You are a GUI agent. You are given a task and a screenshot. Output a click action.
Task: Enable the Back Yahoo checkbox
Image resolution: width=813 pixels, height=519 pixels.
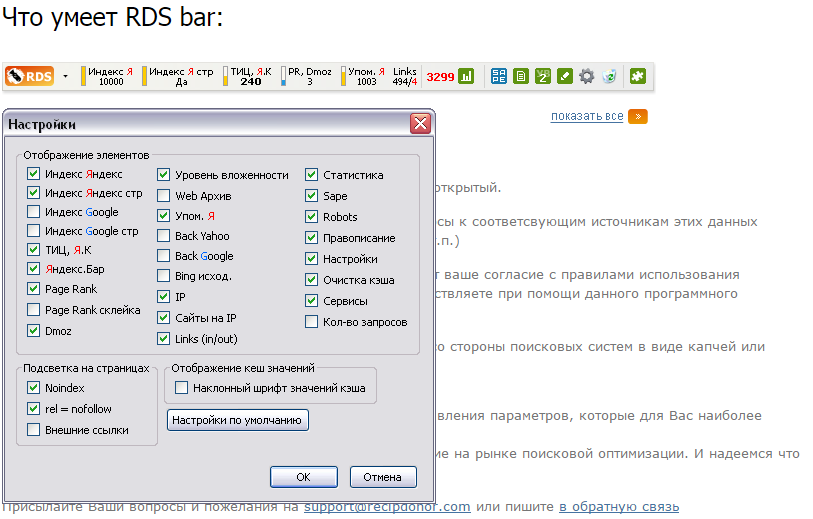pyautogui.click(x=163, y=236)
